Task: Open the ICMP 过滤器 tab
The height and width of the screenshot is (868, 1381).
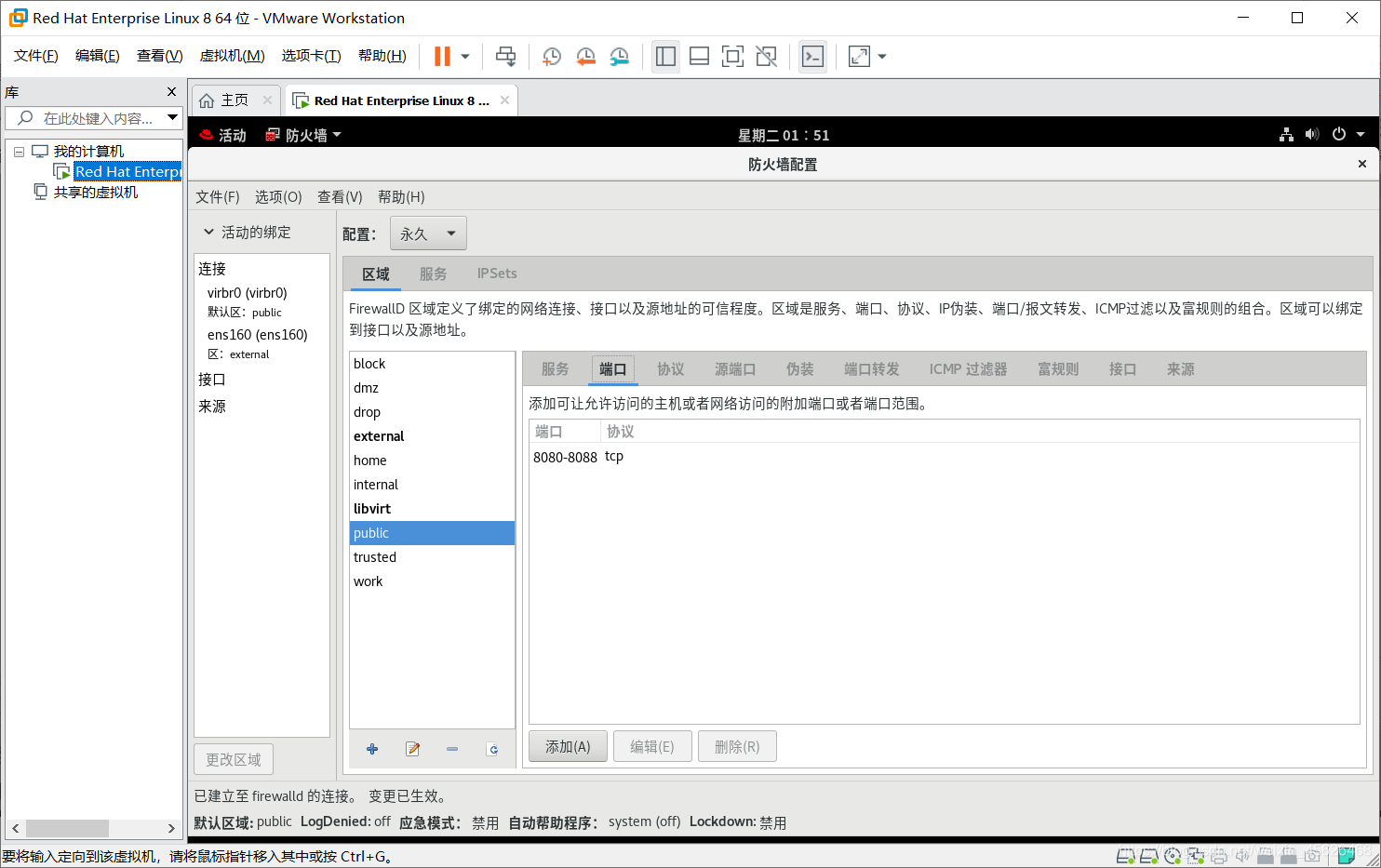Action: (968, 369)
